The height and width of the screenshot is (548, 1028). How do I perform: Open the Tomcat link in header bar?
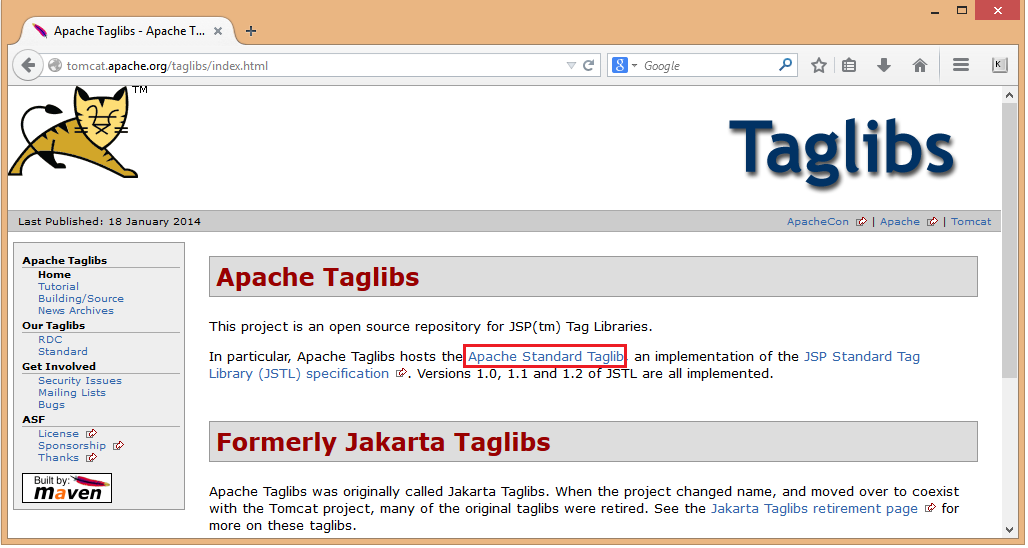tap(971, 222)
